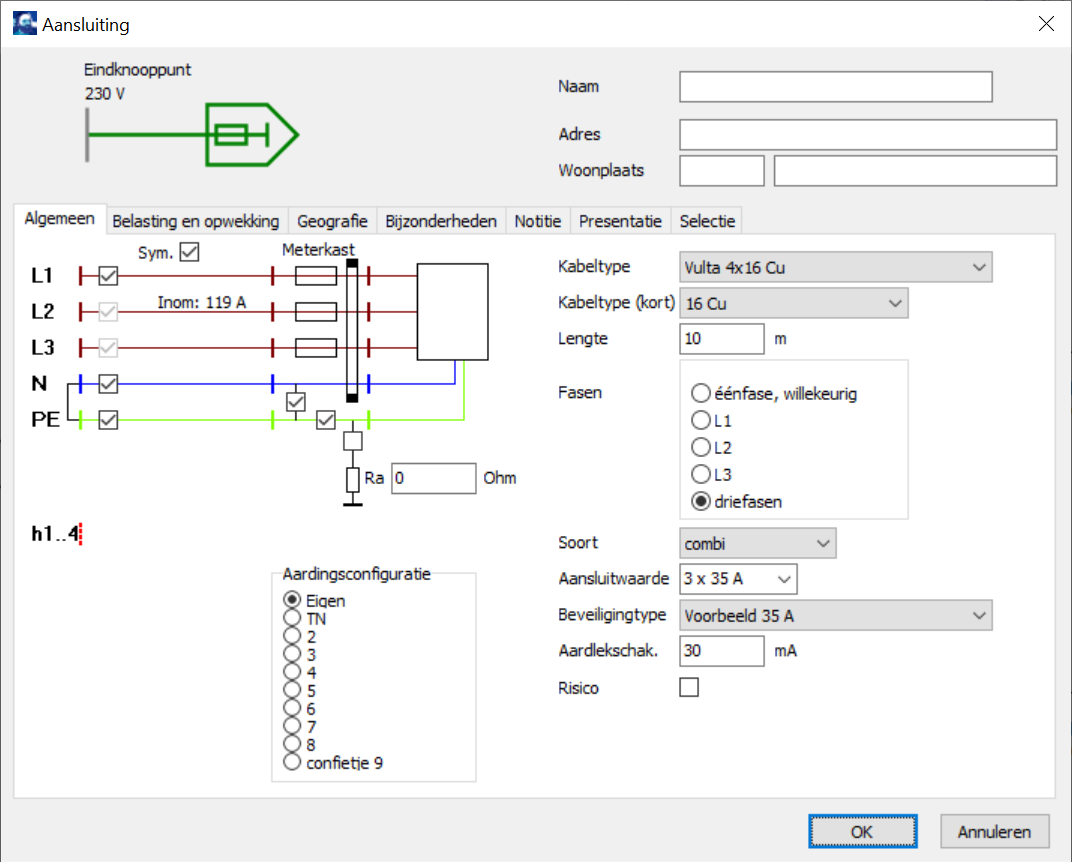Open the Kabeltype dropdown
The width and height of the screenshot is (1072, 862).
835,267
